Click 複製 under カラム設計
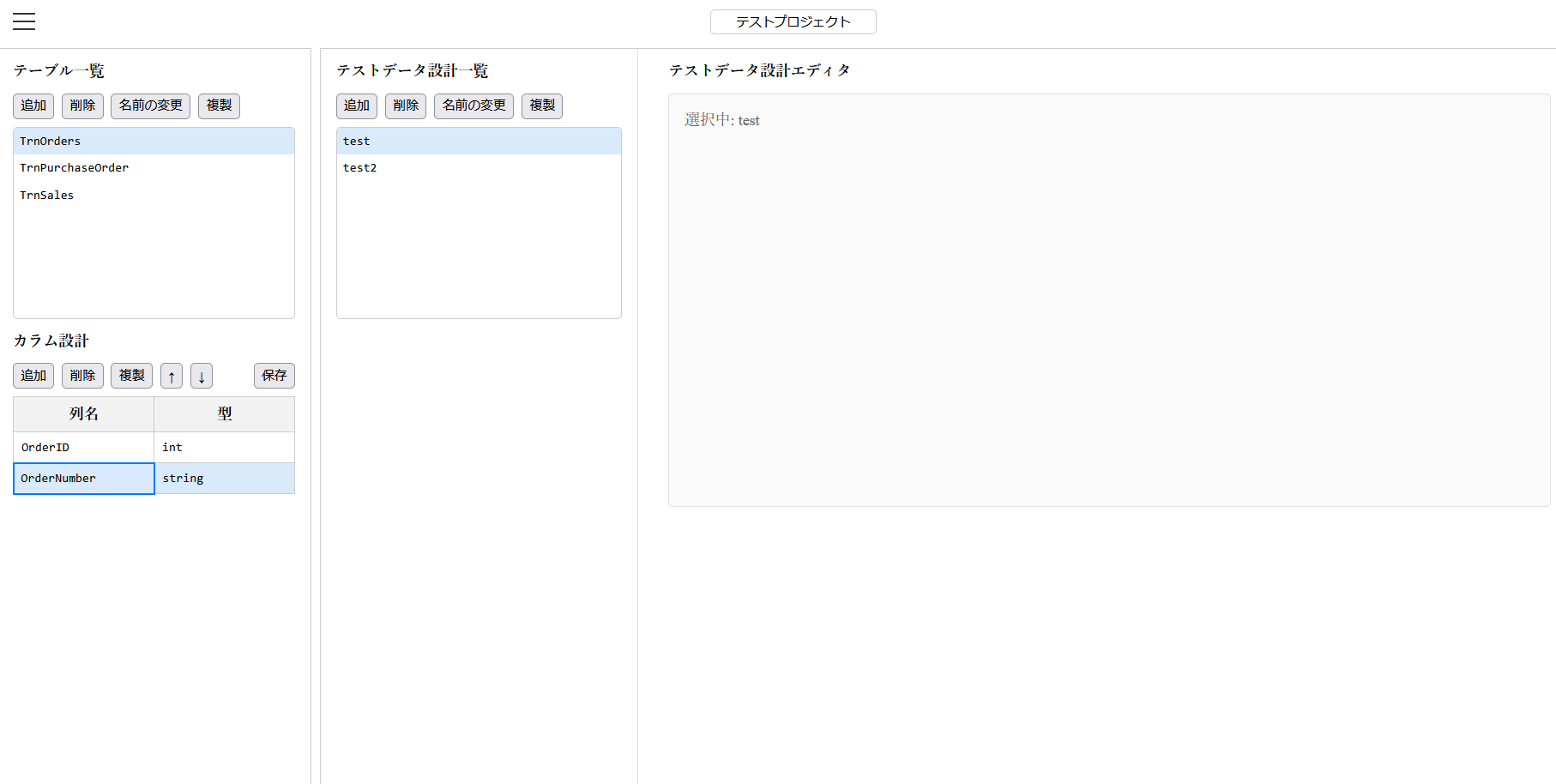The height and width of the screenshot is (784, 1556). pos(131,376)
